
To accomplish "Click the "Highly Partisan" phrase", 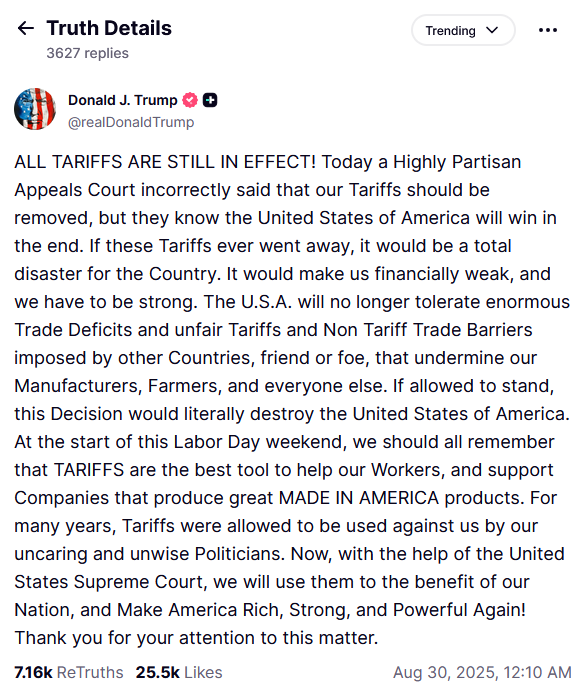I will (457, 162).
